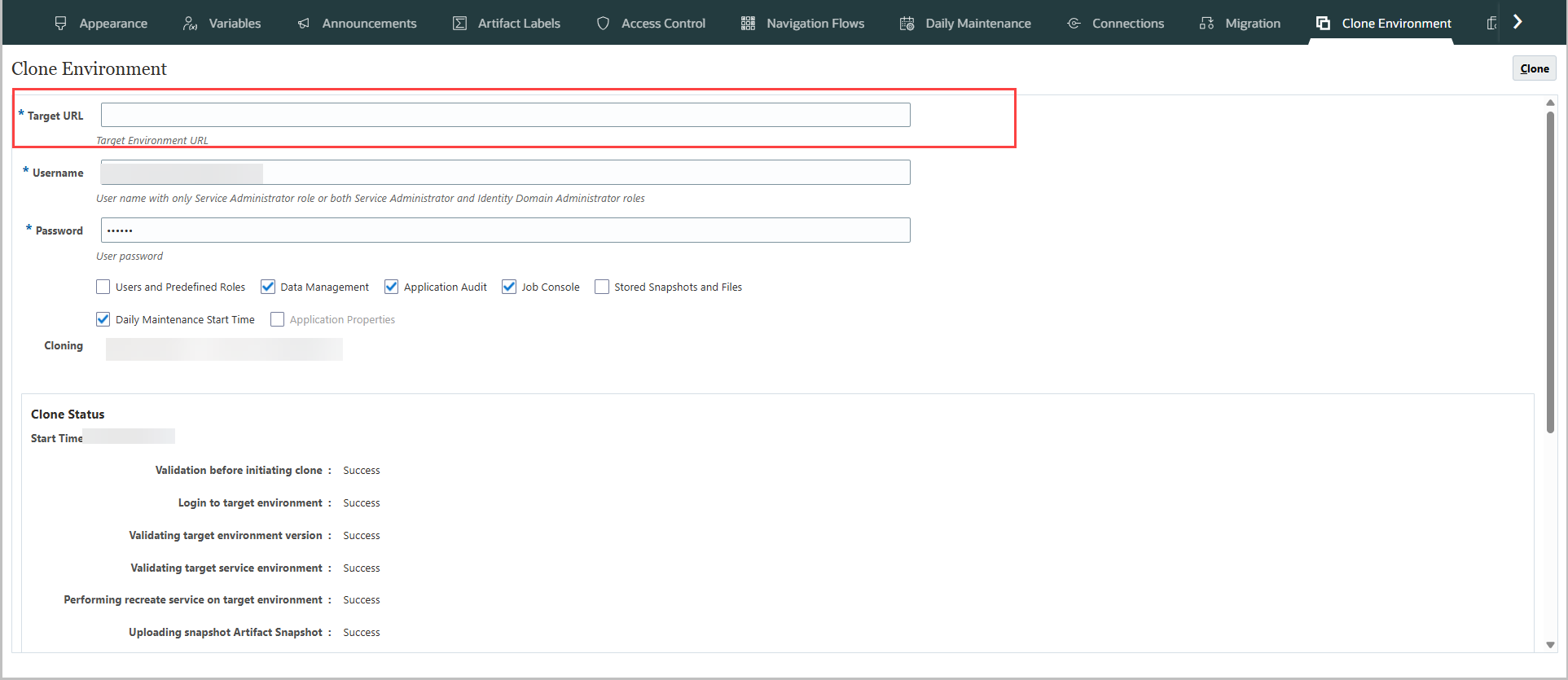The height and width of the screenshot is (680, 1568).
Task: Enable Stored Snapshots and Files checkbox
Action: point(602,287)
